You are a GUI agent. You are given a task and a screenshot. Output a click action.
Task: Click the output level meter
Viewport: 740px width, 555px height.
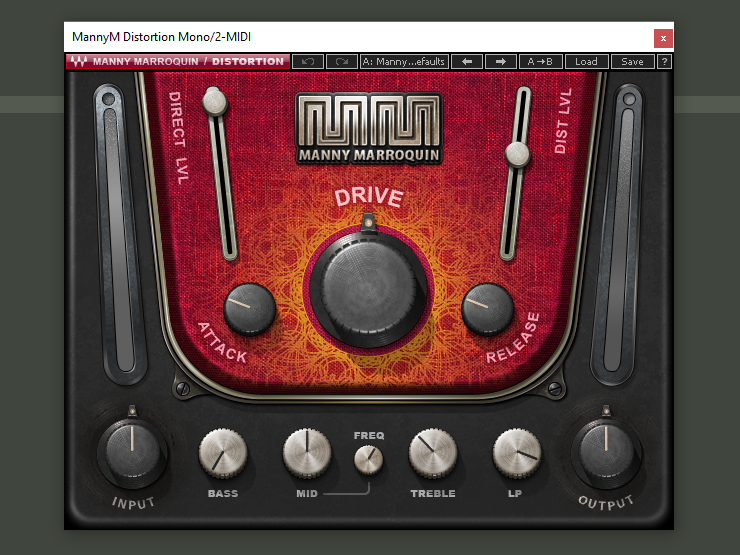618,240
